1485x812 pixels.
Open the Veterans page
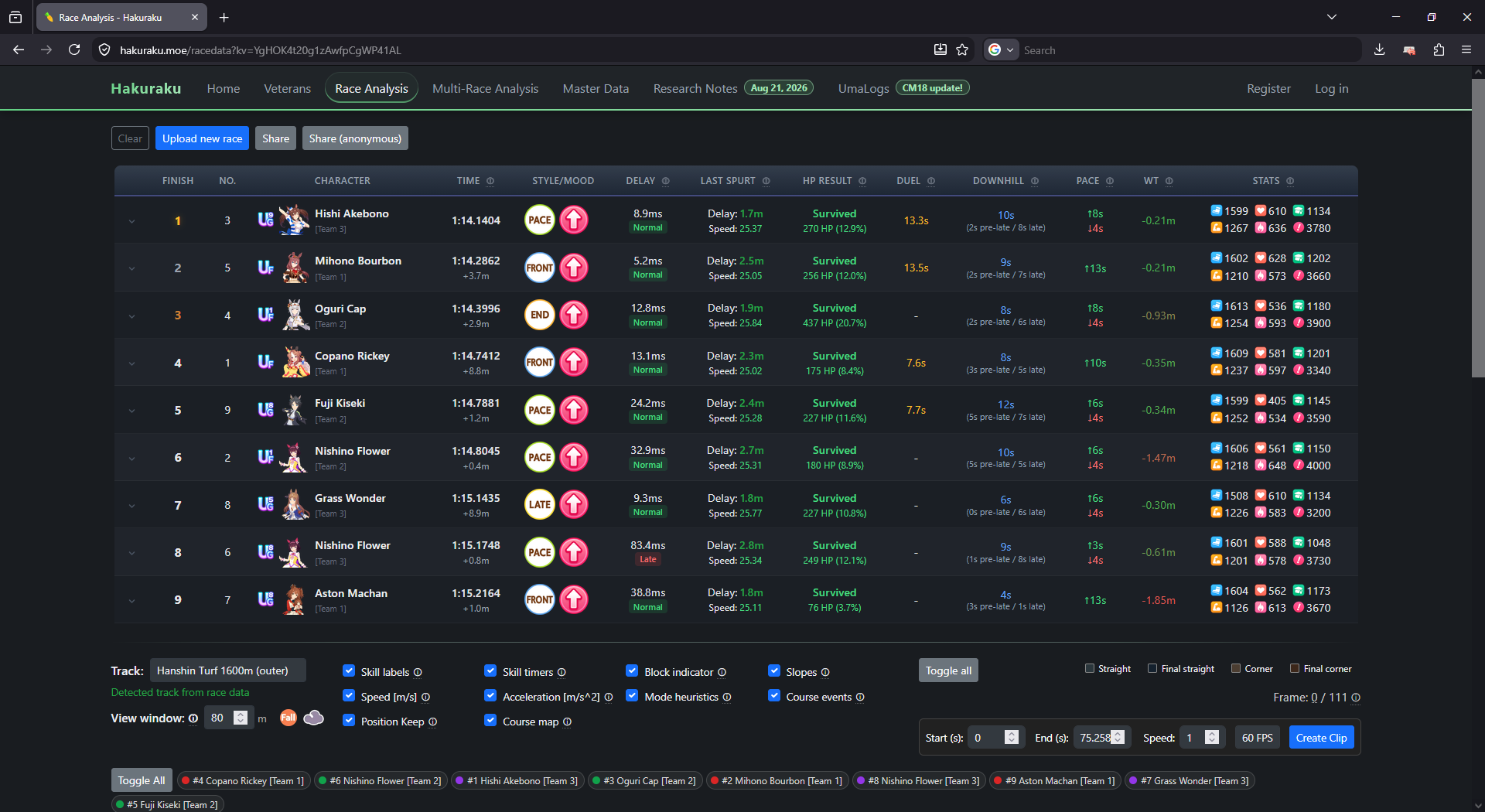tap(287, 88)
